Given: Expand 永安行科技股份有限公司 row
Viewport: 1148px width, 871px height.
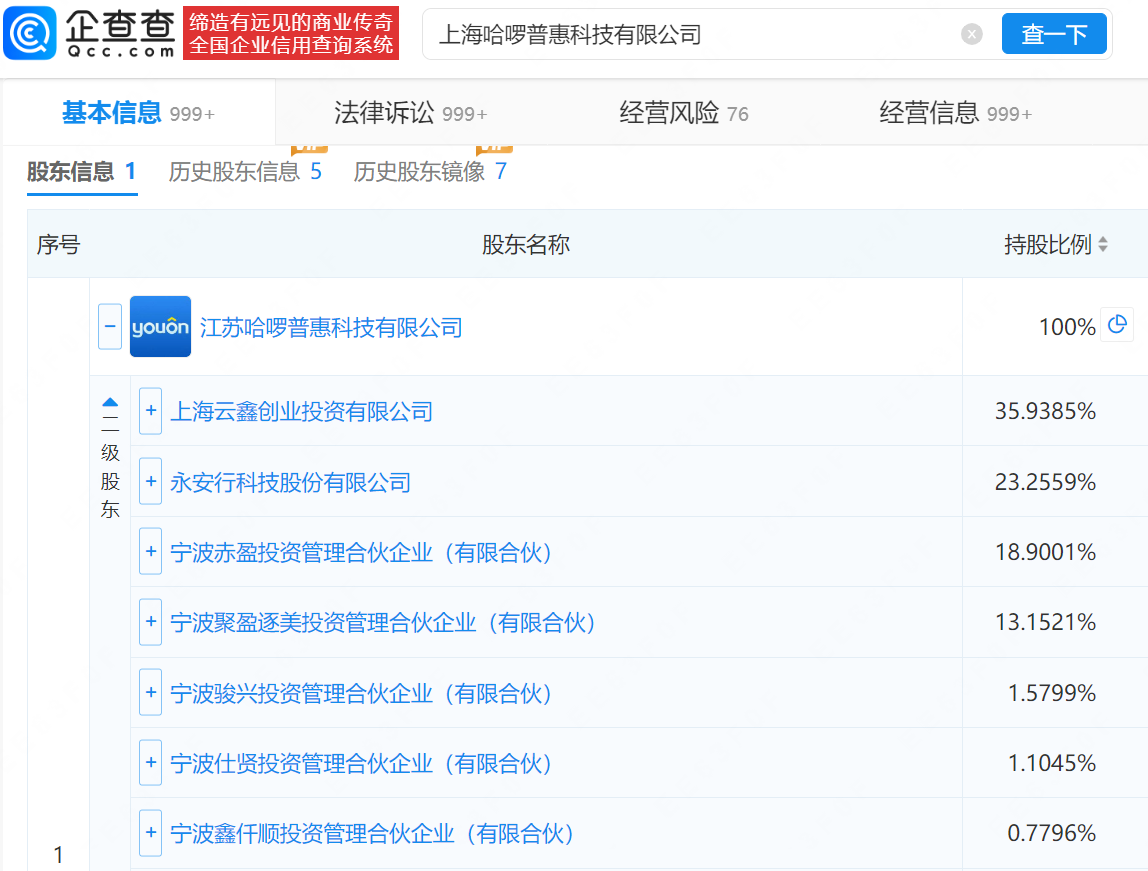Looking at the screenshot, I should (151, 482).
